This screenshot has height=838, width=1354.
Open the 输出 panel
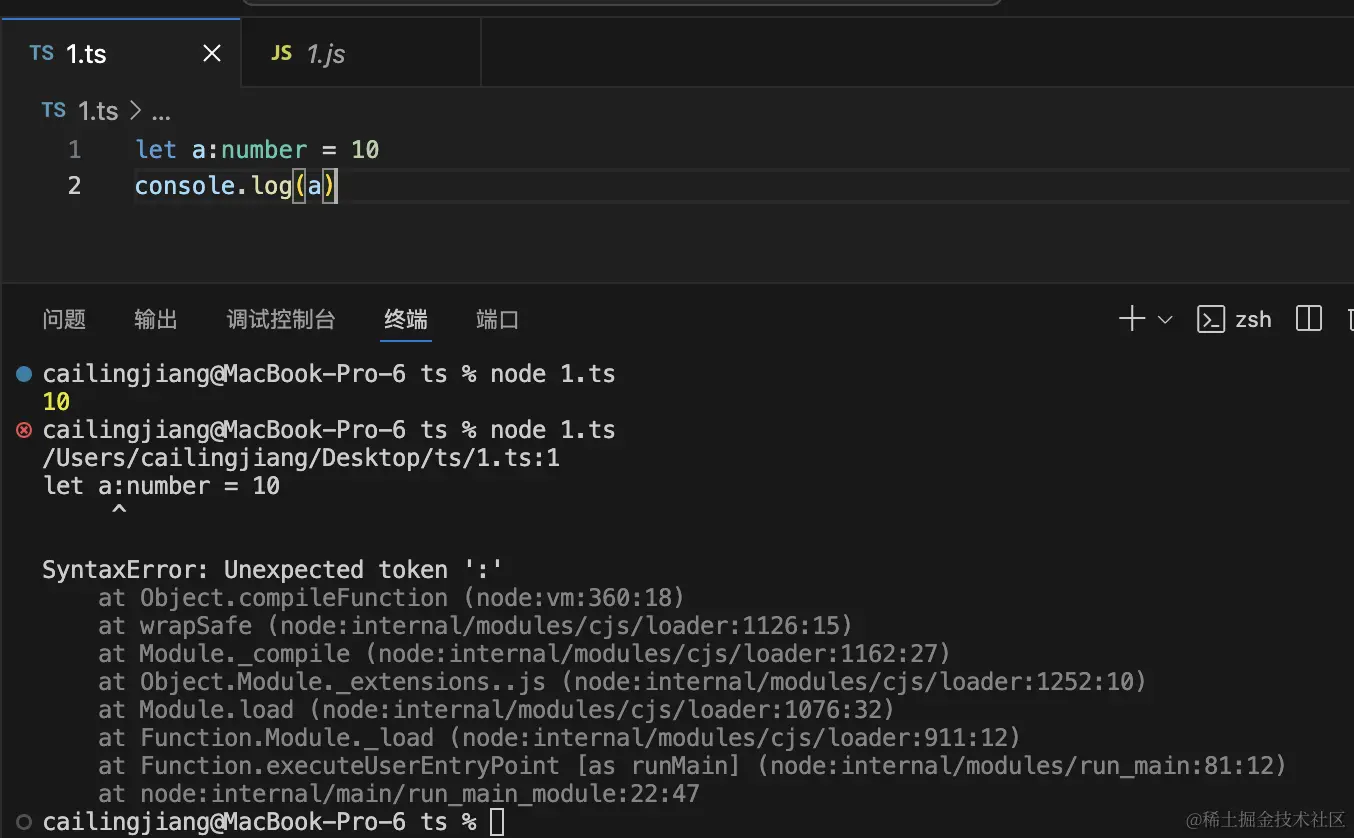[155, 319]
